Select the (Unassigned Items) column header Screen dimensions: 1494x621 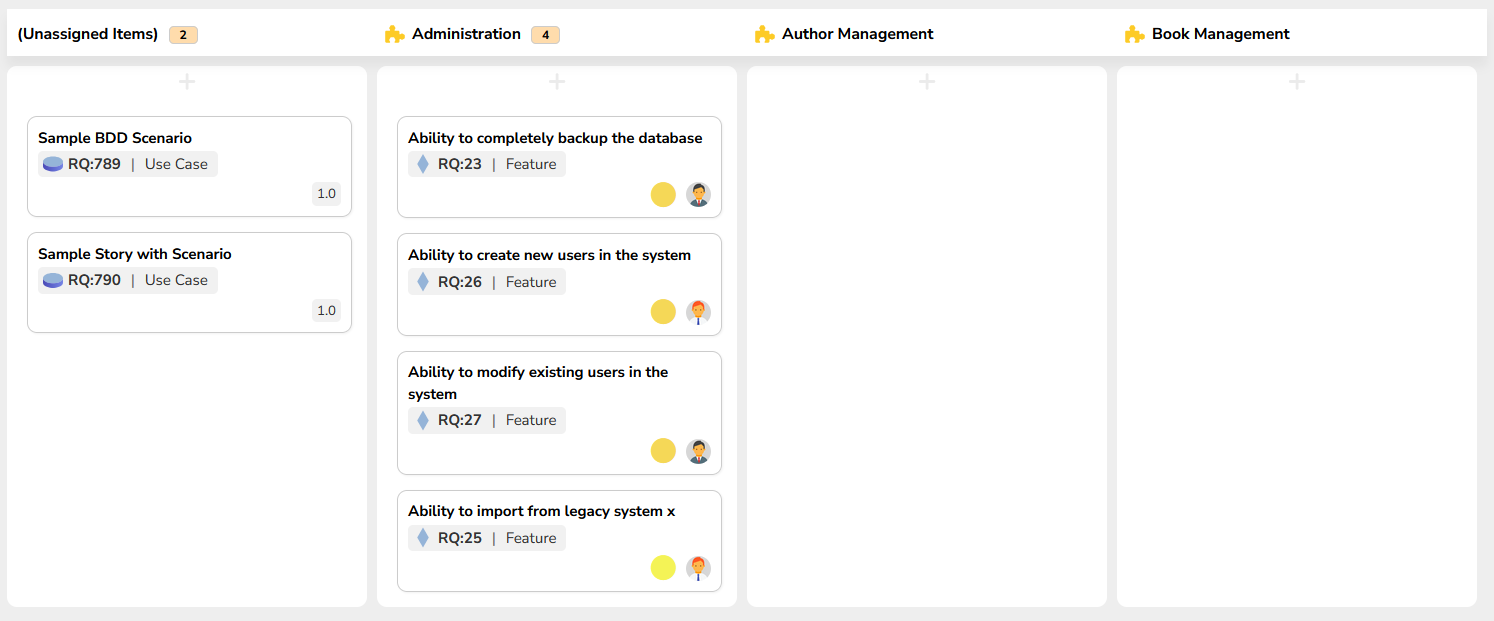click(x=88, y=34)
